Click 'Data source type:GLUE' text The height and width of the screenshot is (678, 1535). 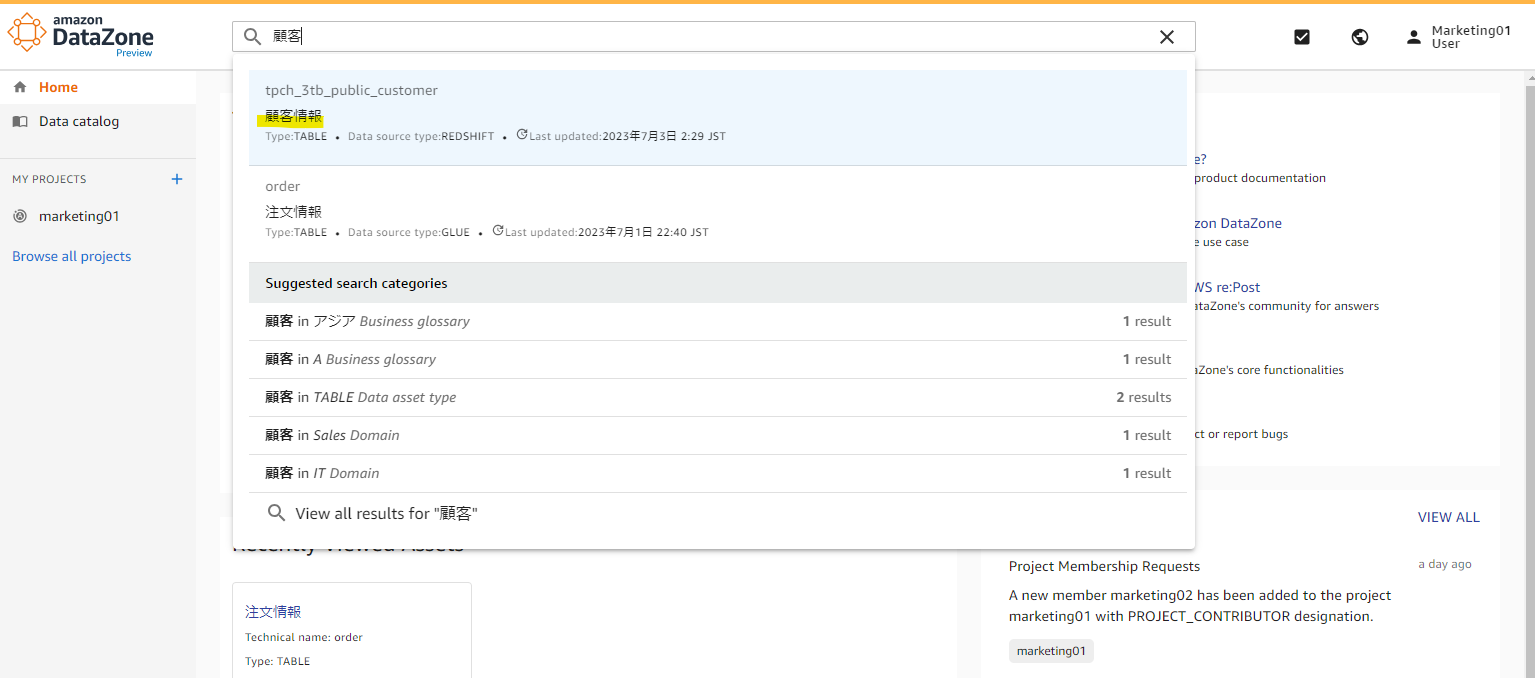pos(409,232)
